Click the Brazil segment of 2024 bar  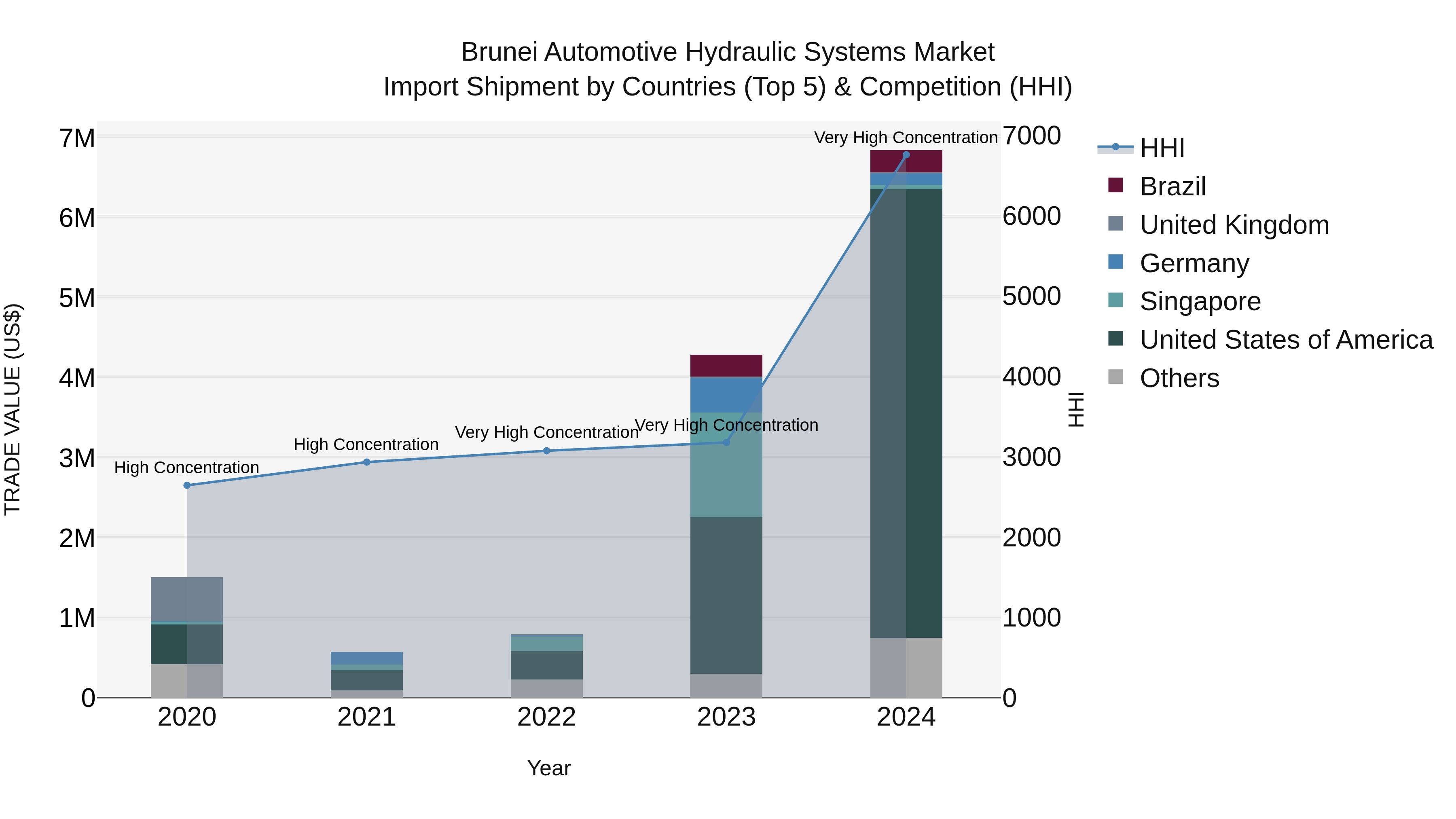[x=906, y=162]
